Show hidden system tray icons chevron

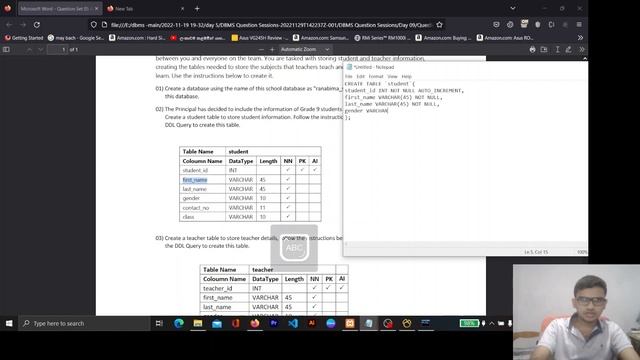(x=492, y=323)
